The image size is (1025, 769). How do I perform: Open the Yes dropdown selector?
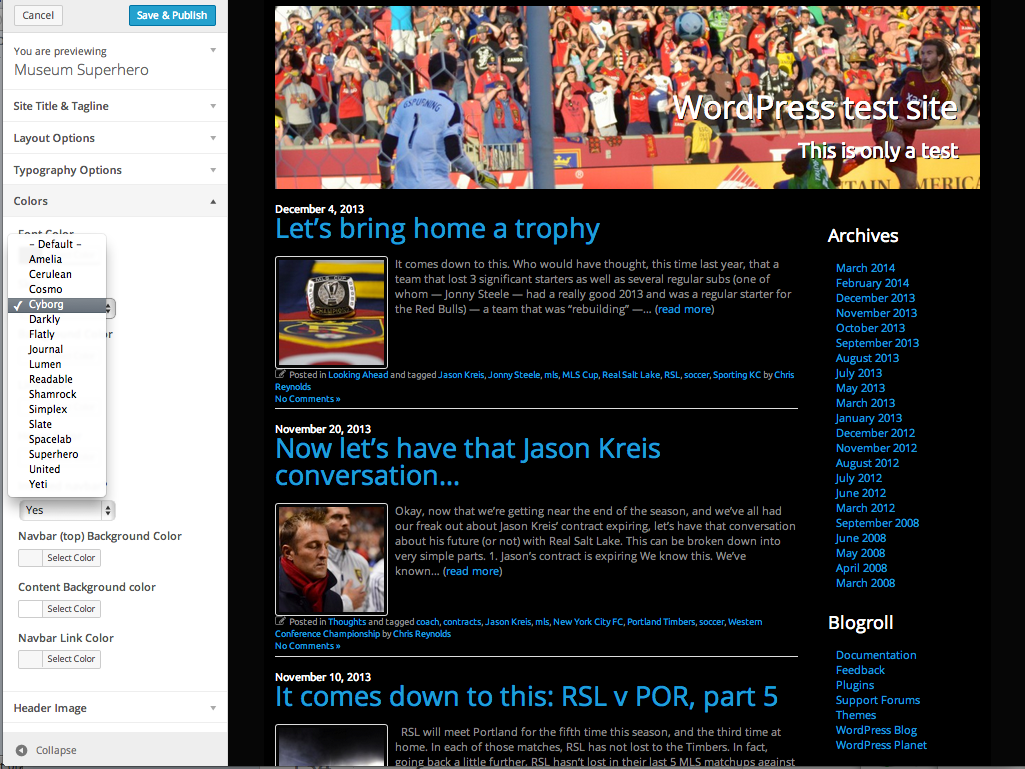[67, 510]
